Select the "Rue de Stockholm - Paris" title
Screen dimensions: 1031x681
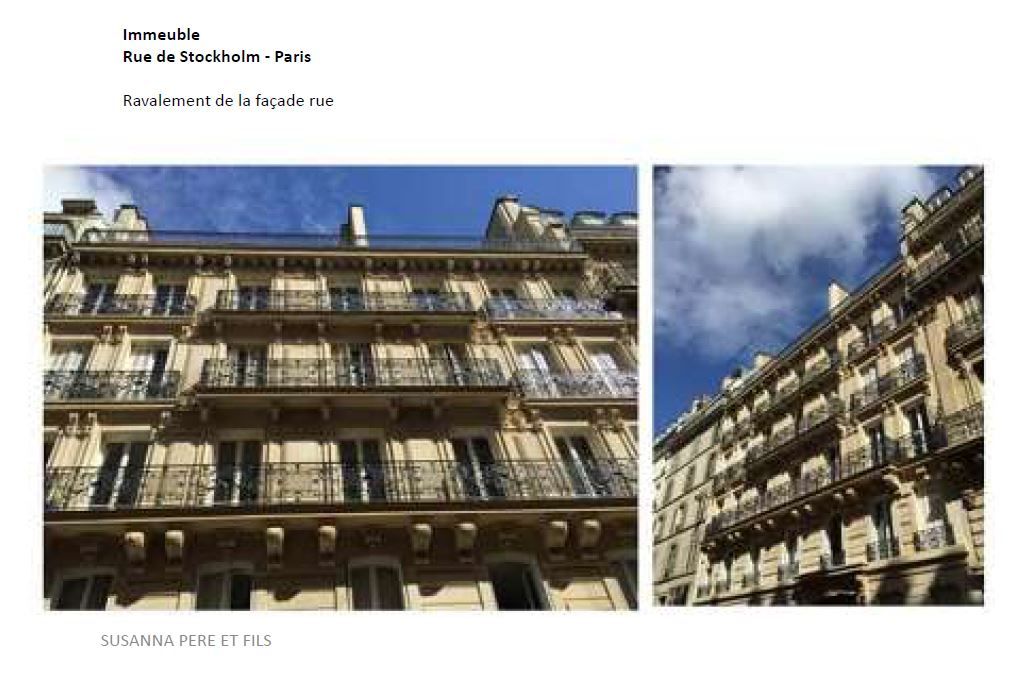216,57
